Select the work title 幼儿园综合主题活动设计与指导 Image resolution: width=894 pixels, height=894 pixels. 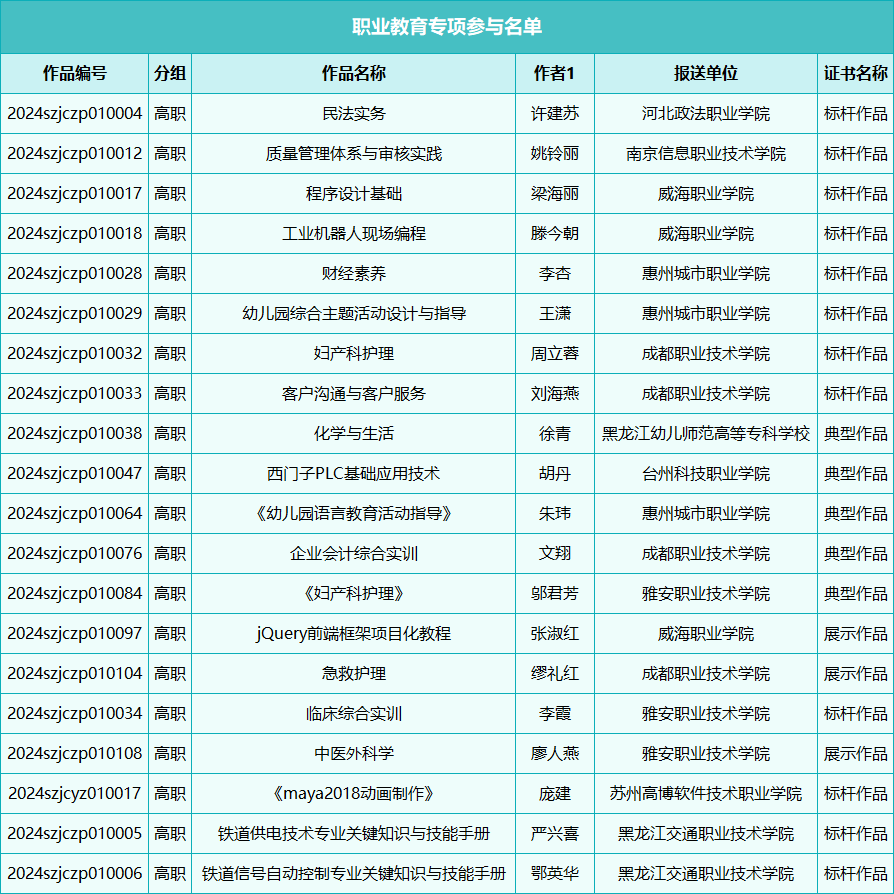click(353, 313)
